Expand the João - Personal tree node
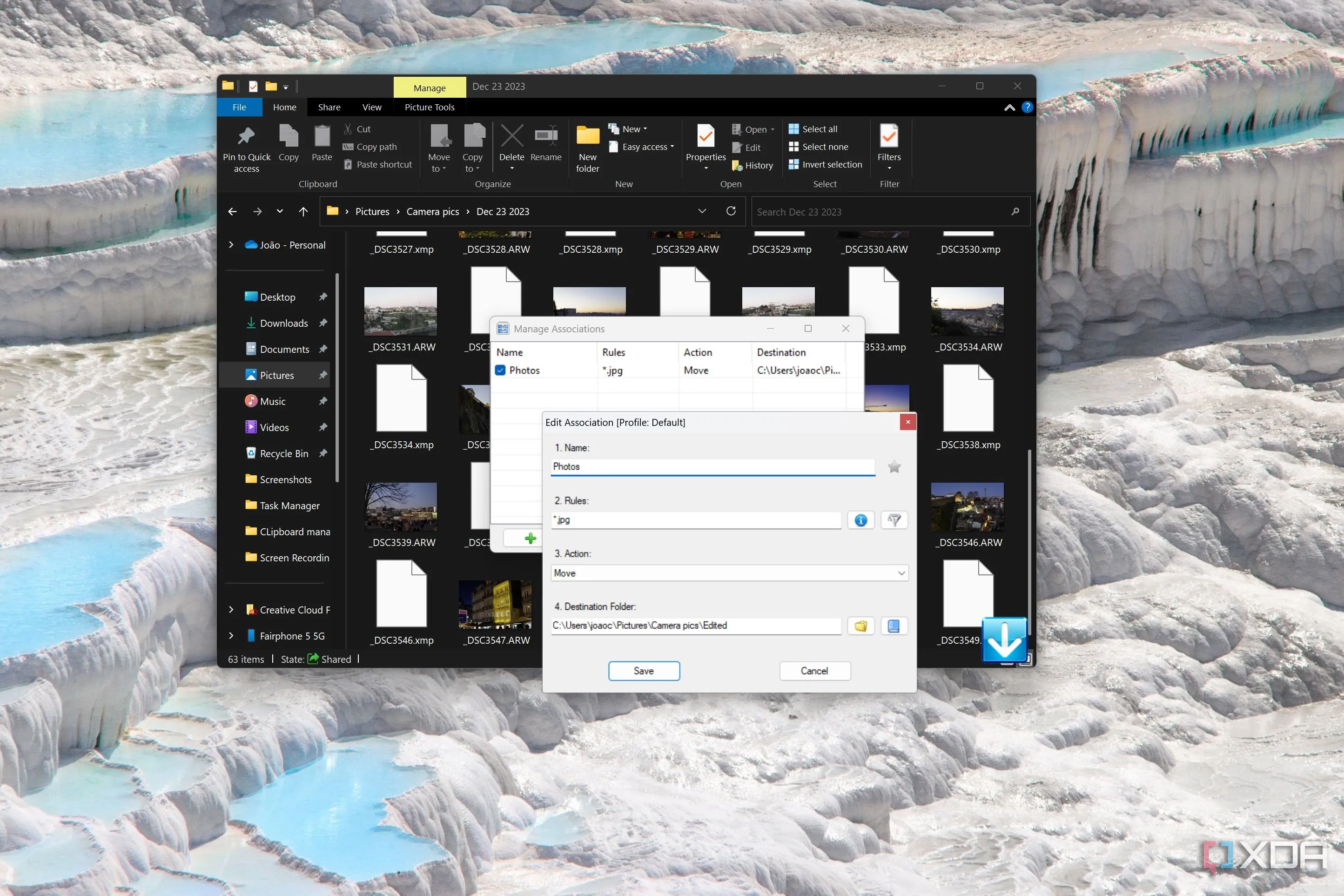 point(231,244)
